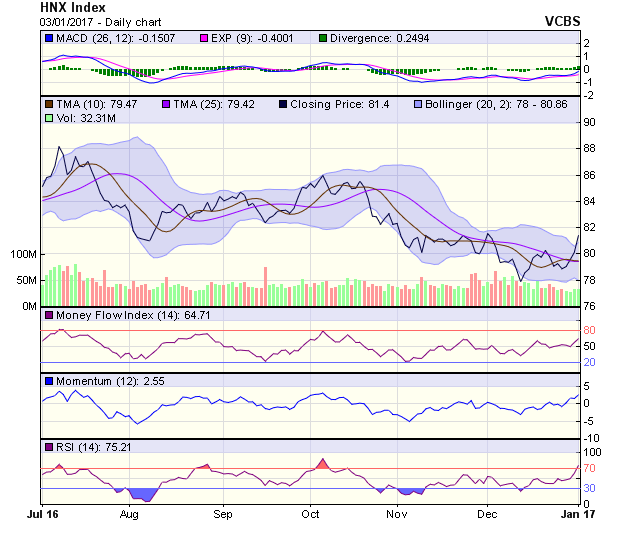This screenshot has height=535, width=620.
Task: Click the Momentum (12) legend marker
Action: [49, 381]
